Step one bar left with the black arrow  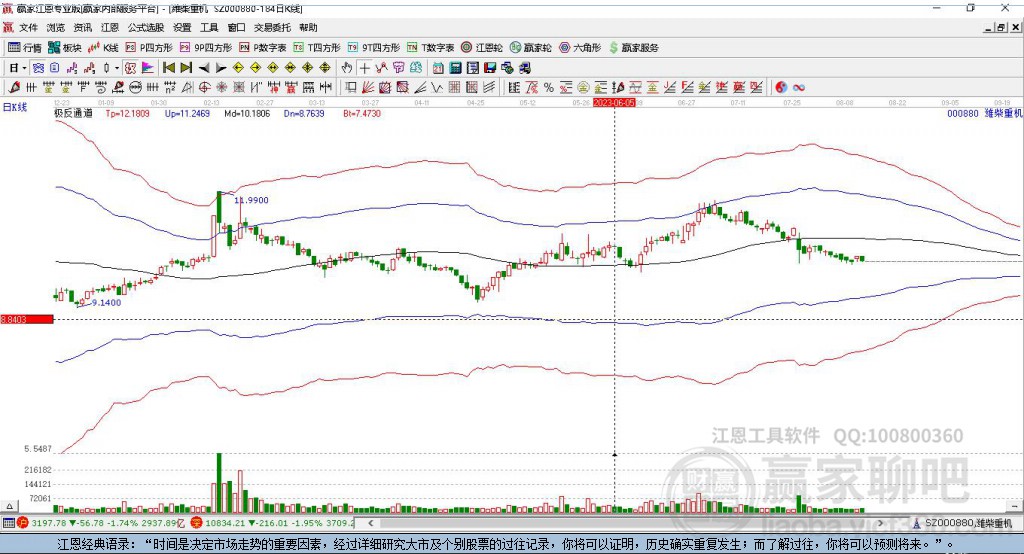204,68
